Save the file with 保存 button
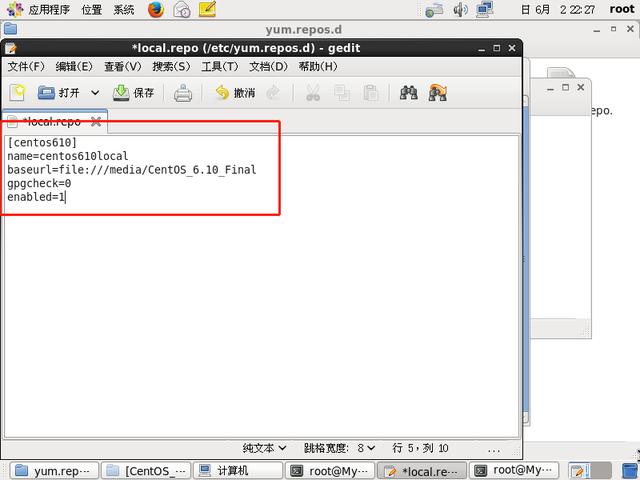 (133, 93)
